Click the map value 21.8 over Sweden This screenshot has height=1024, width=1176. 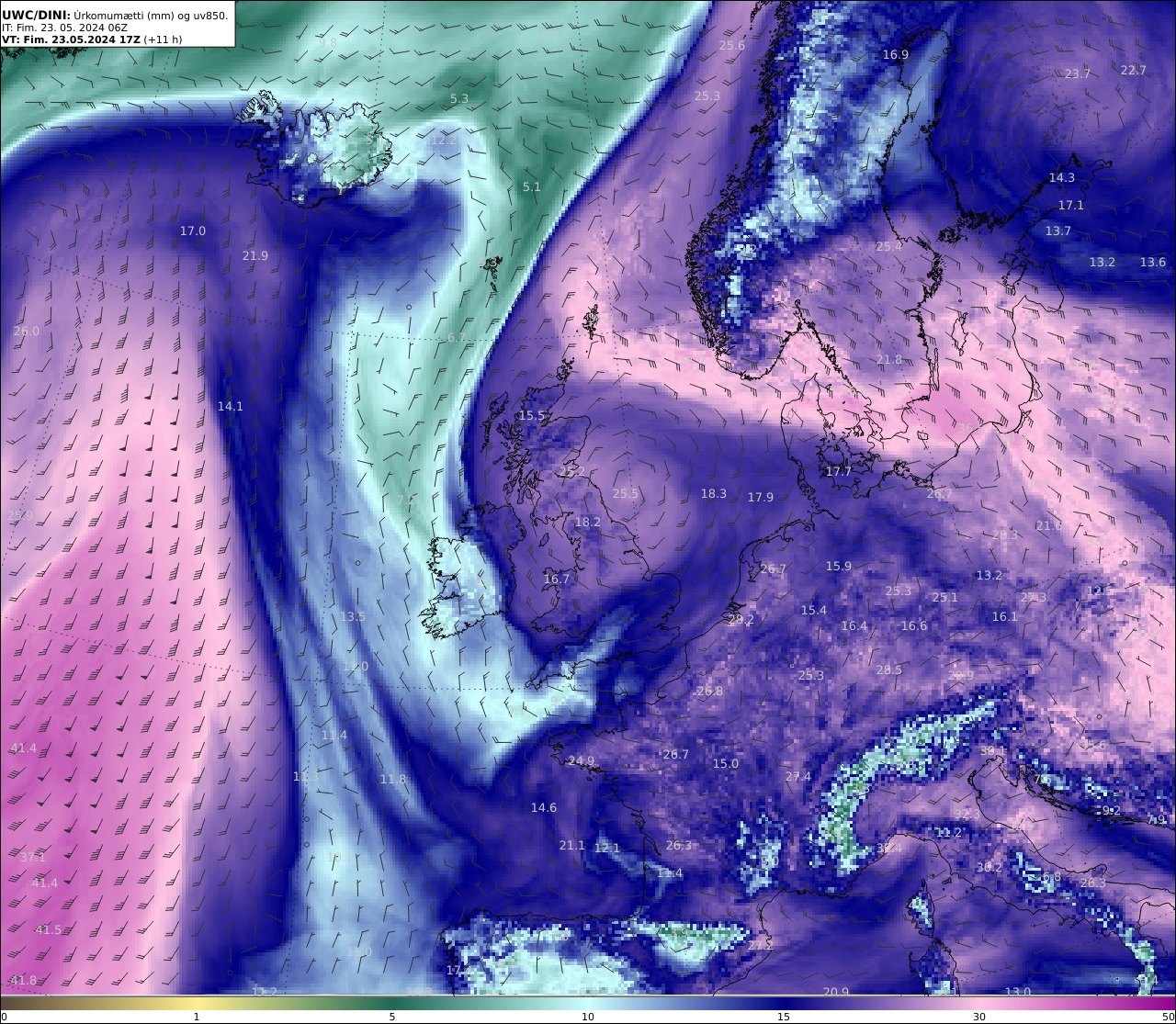click(x=889, y=360)
